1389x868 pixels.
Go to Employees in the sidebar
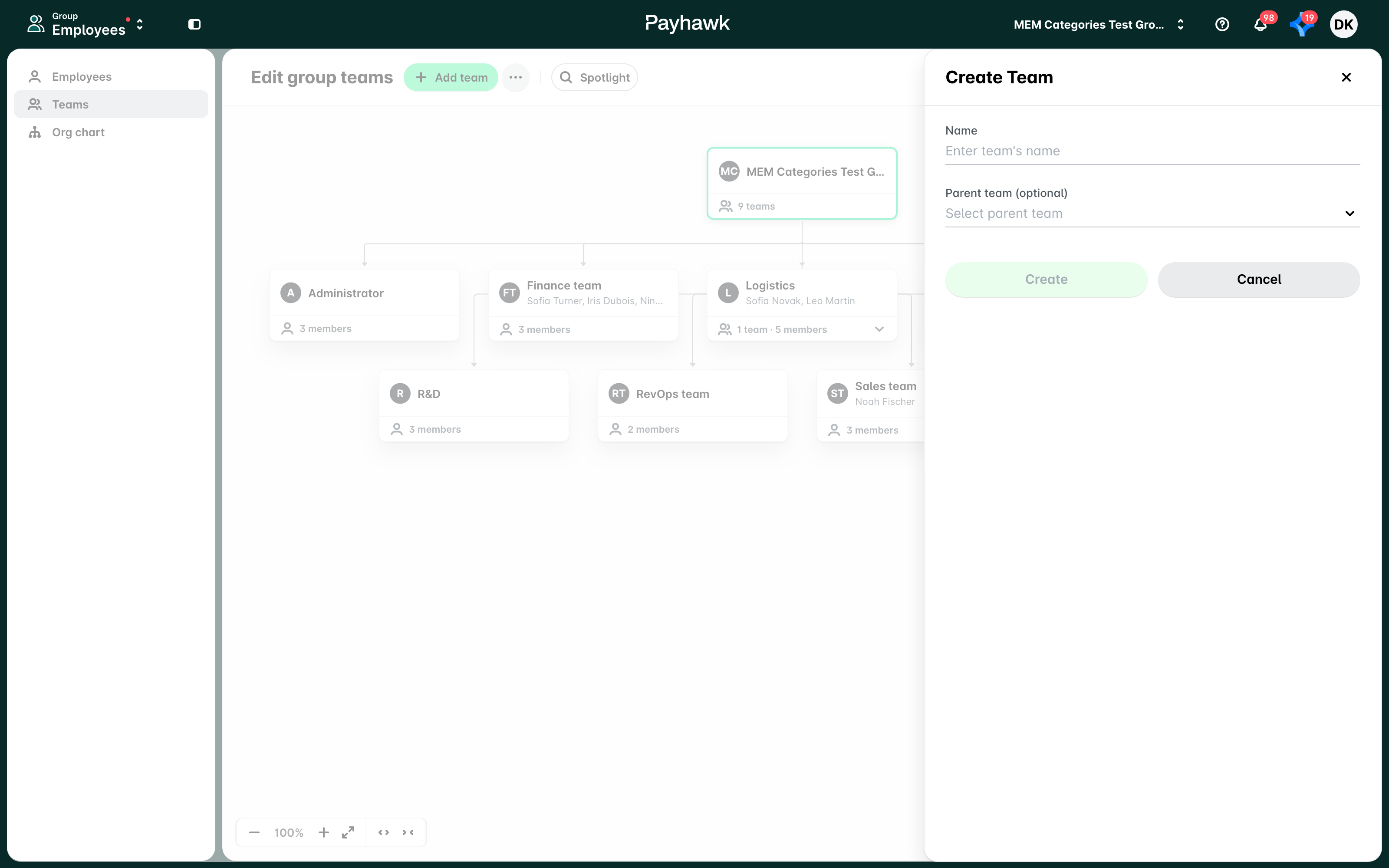[111, 76]
